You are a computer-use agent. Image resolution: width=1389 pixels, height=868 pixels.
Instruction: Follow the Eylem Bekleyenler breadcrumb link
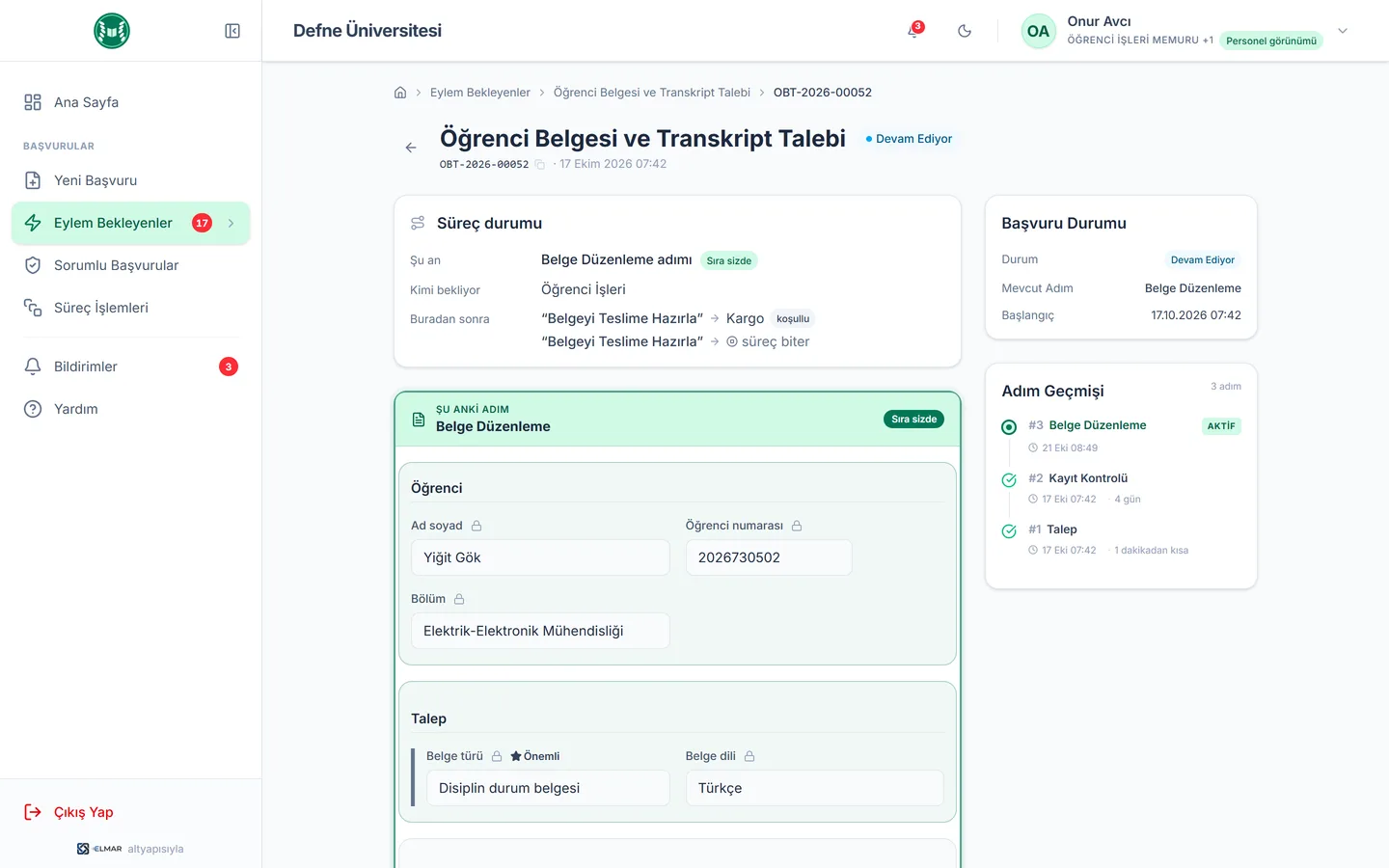pyautogui.click(x=480, y=93)
